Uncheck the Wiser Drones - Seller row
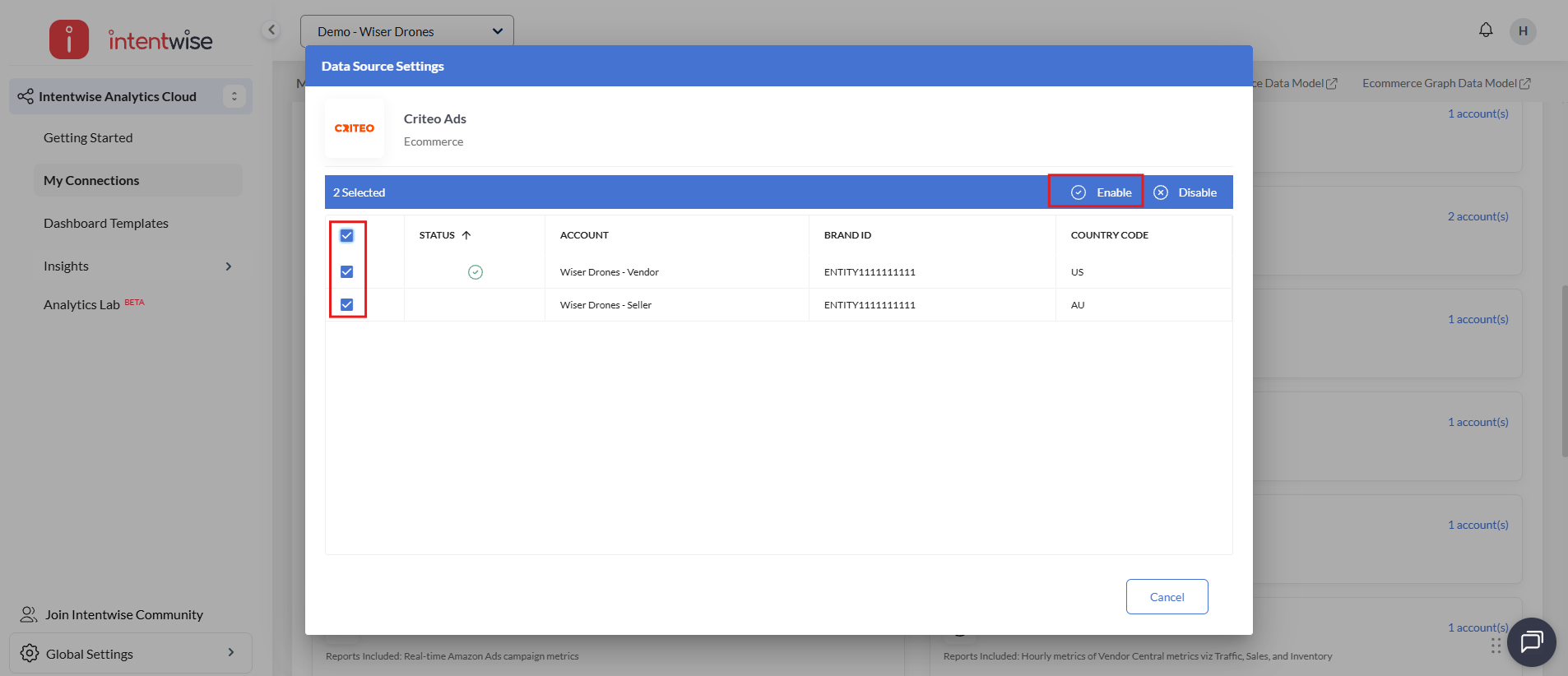Screen dimensions: 1568x676 click(347, 304)
